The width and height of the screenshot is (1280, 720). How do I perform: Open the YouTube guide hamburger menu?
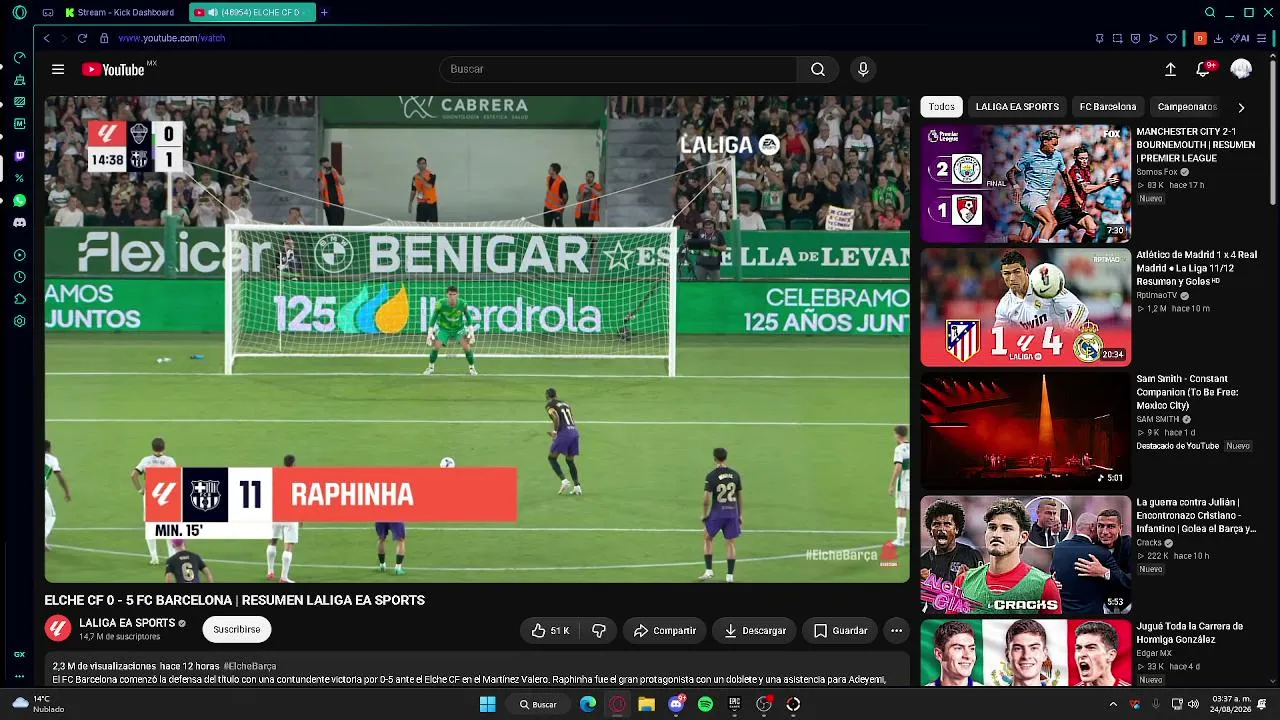58,69
